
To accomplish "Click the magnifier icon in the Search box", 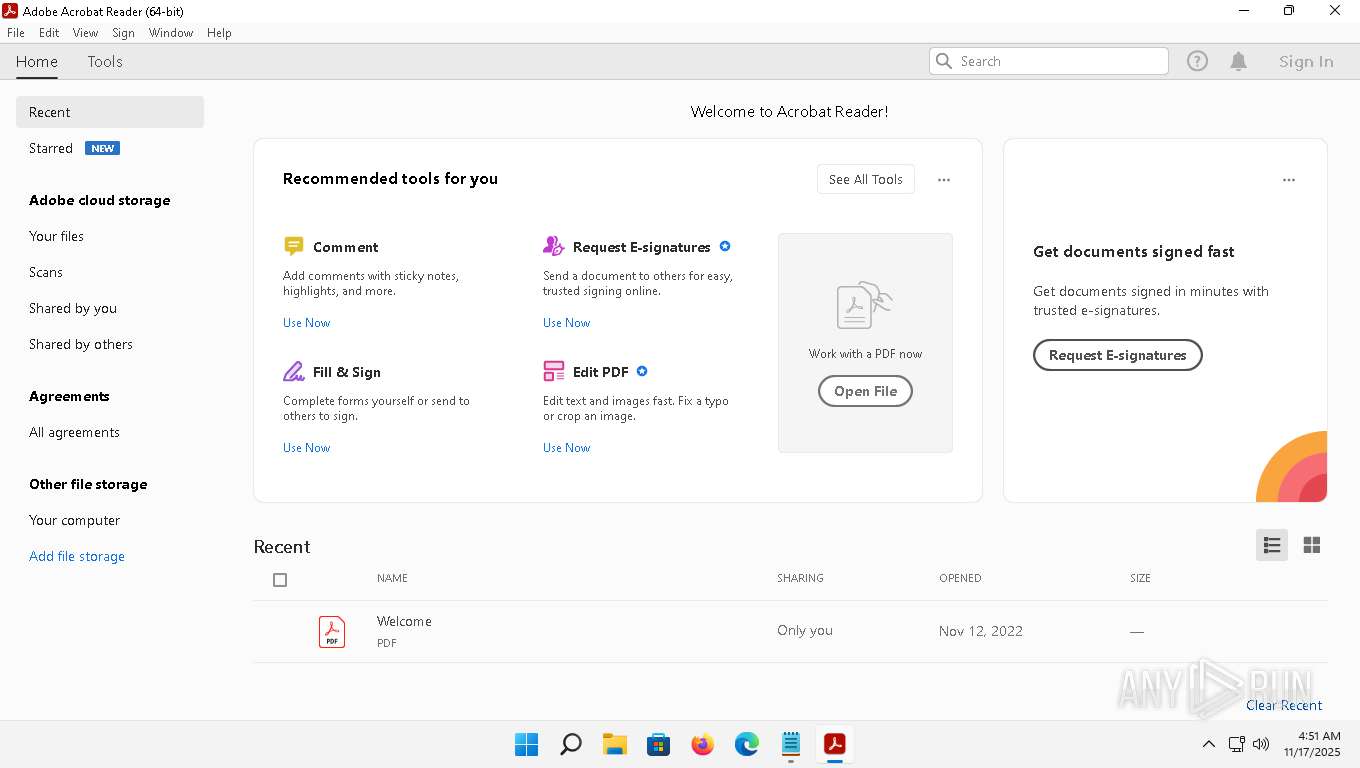I will point(944,61).
